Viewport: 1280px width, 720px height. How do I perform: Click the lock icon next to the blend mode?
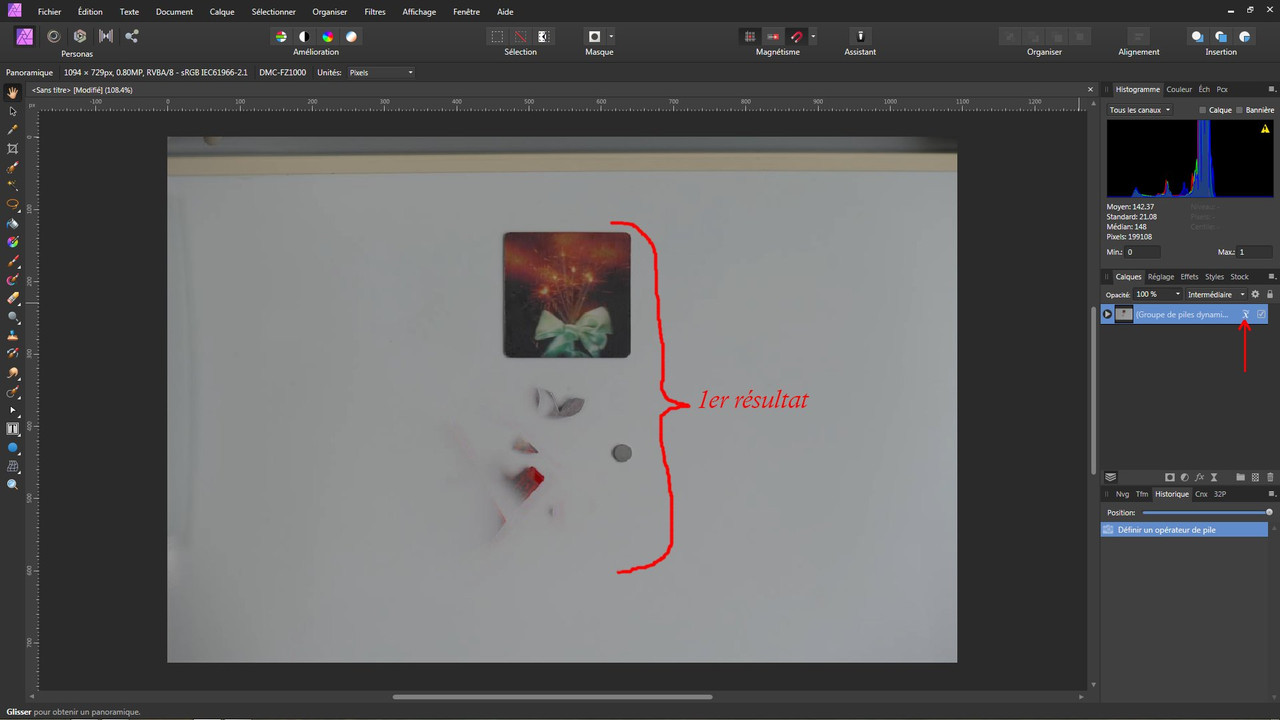(1268, 294)
